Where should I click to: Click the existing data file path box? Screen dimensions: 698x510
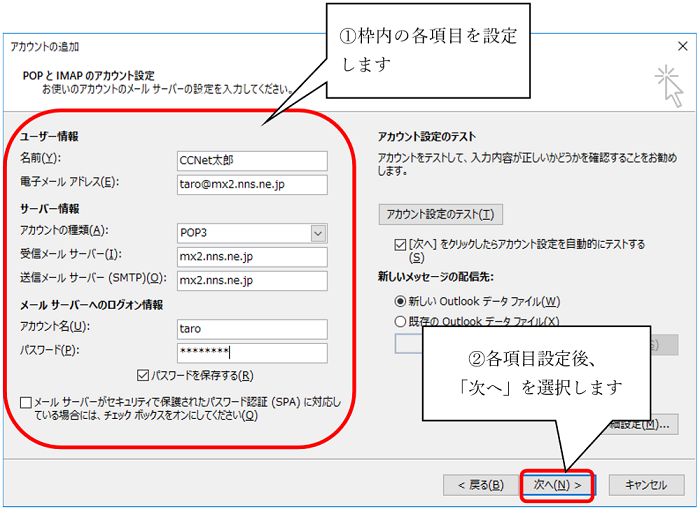410,344
